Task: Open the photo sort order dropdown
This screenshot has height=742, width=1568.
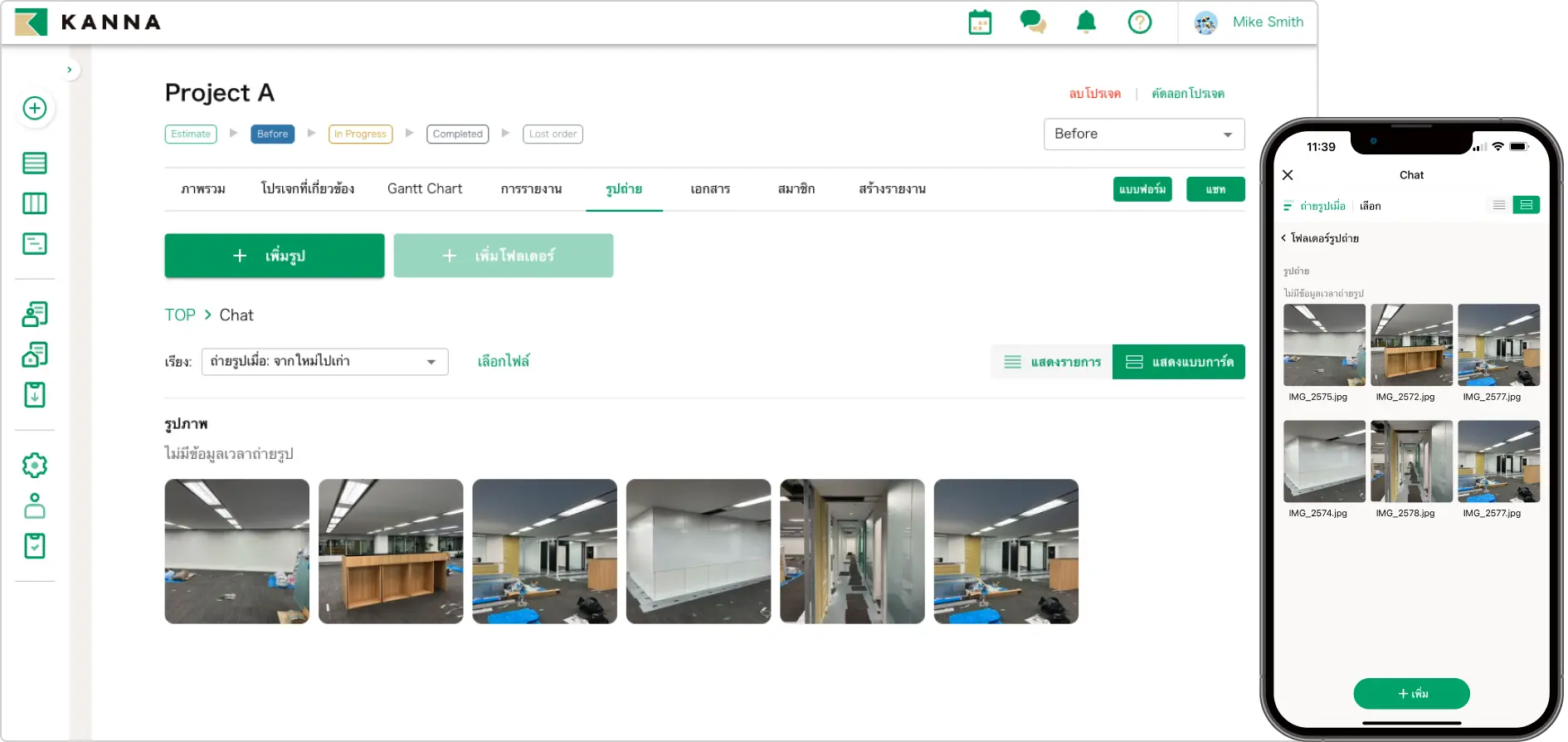Action: (324, 362)
